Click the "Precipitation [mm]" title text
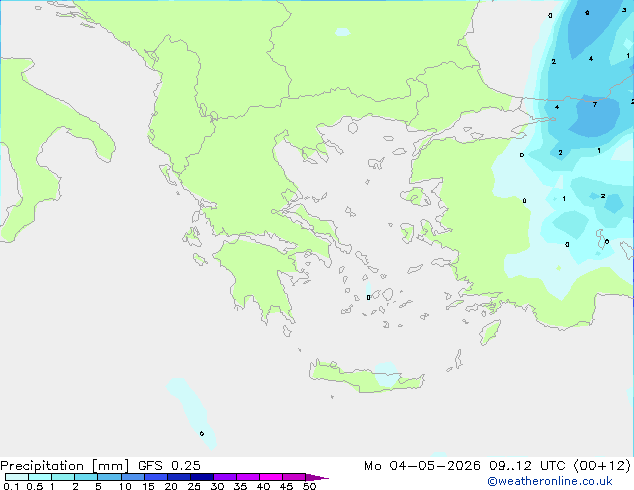This screenshot has height=490, width=634. pyautogui.click(x=65, y=466)
